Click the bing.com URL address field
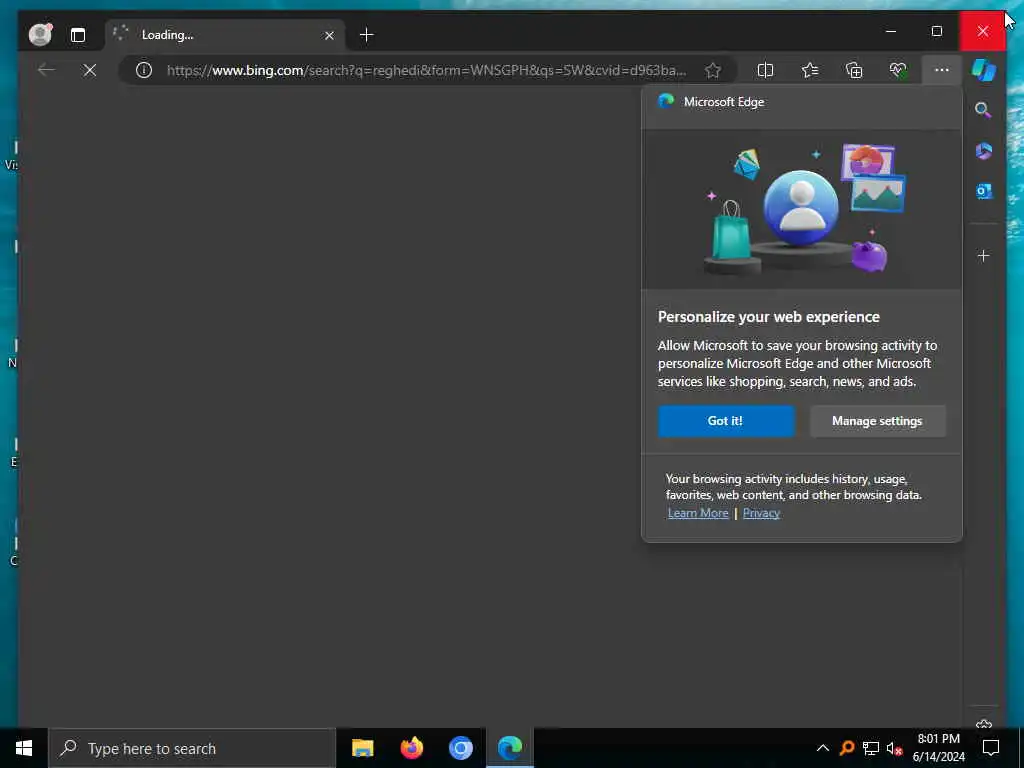Screen dimensions: 1024x768 426,70
